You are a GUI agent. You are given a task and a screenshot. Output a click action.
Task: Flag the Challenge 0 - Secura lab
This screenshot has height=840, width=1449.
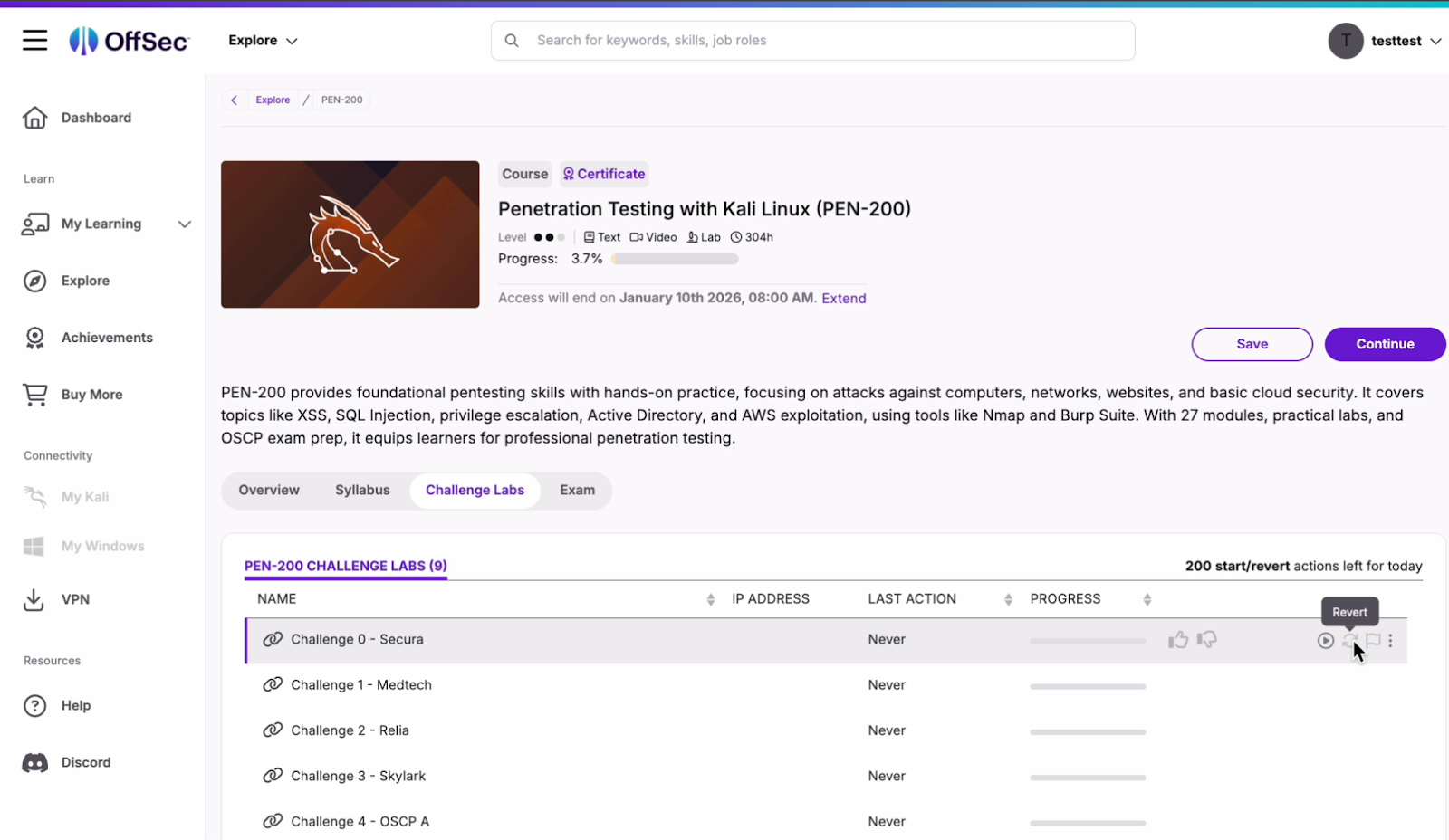(1373, 641)
